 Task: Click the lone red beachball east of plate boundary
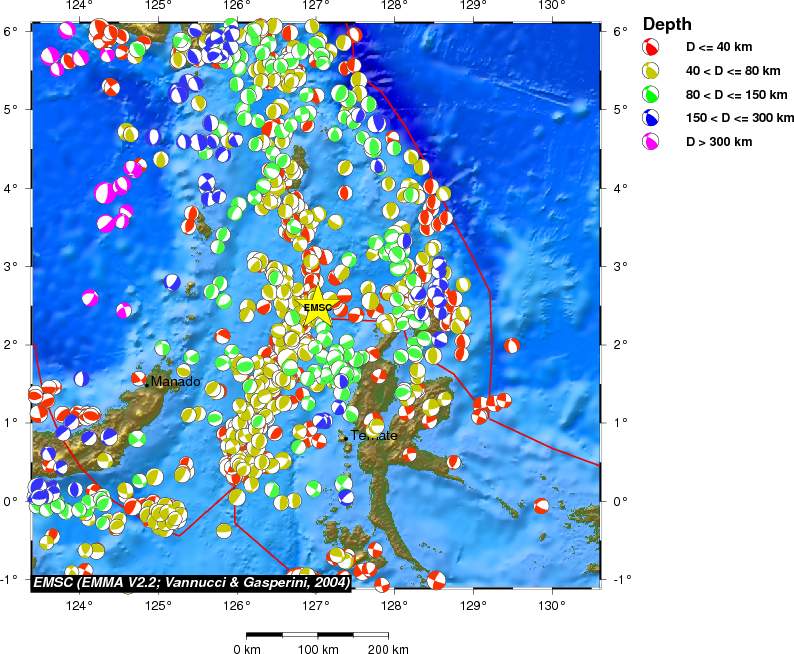coord(512,346)
